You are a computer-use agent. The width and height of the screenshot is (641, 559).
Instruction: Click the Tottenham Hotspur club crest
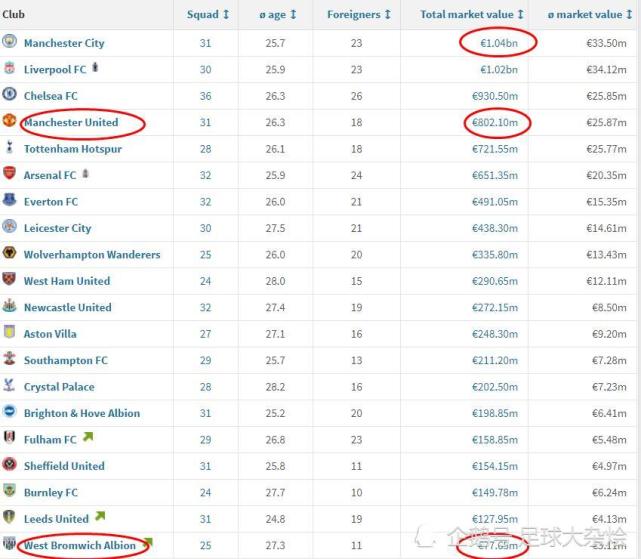tap(9, 147)
